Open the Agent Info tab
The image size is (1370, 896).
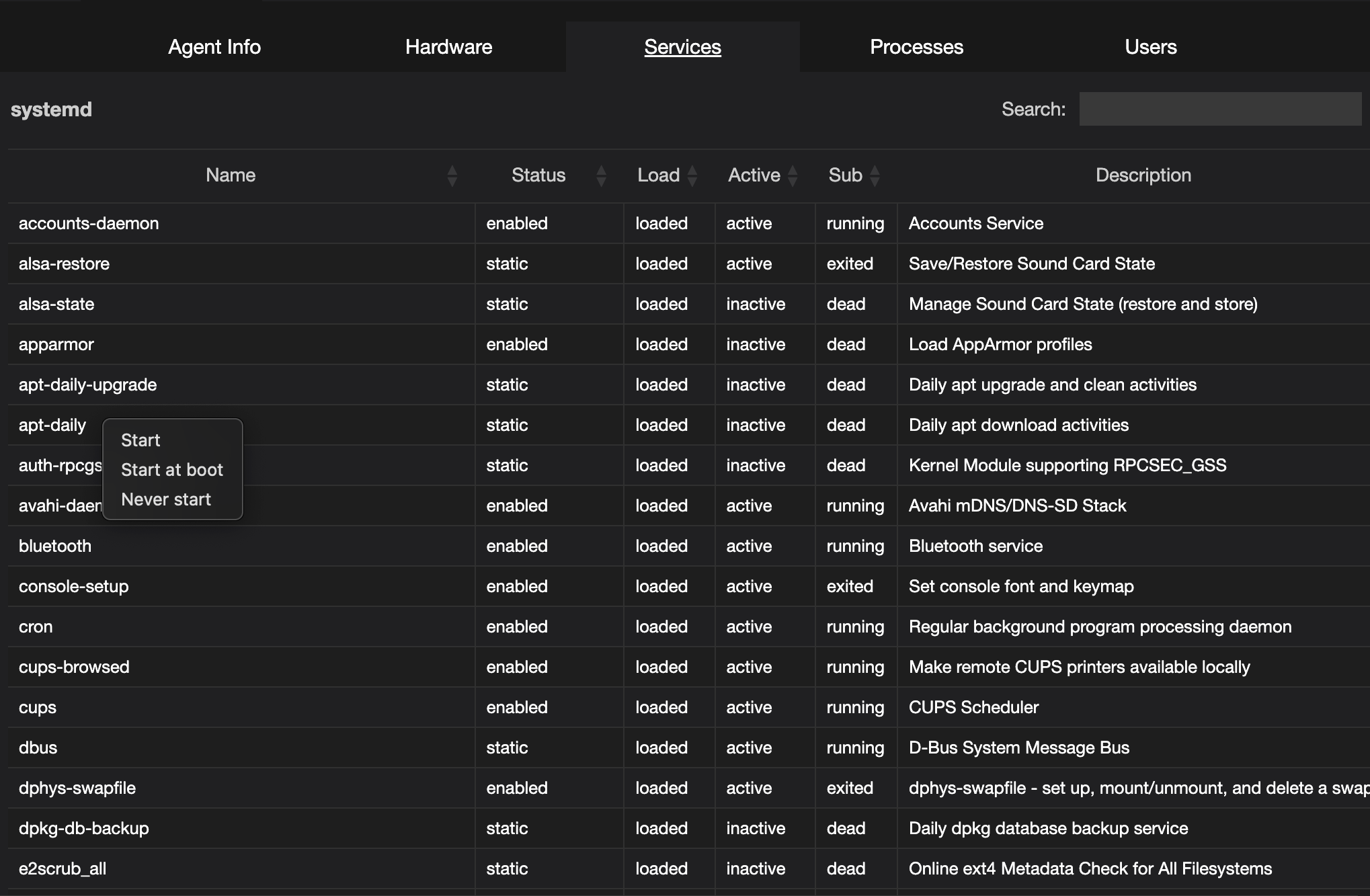click(214, 47)
